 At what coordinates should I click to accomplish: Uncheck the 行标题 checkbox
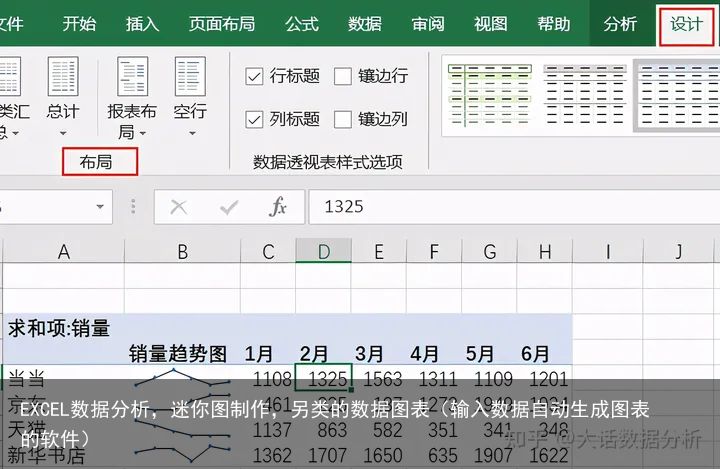tap(254, 76)
